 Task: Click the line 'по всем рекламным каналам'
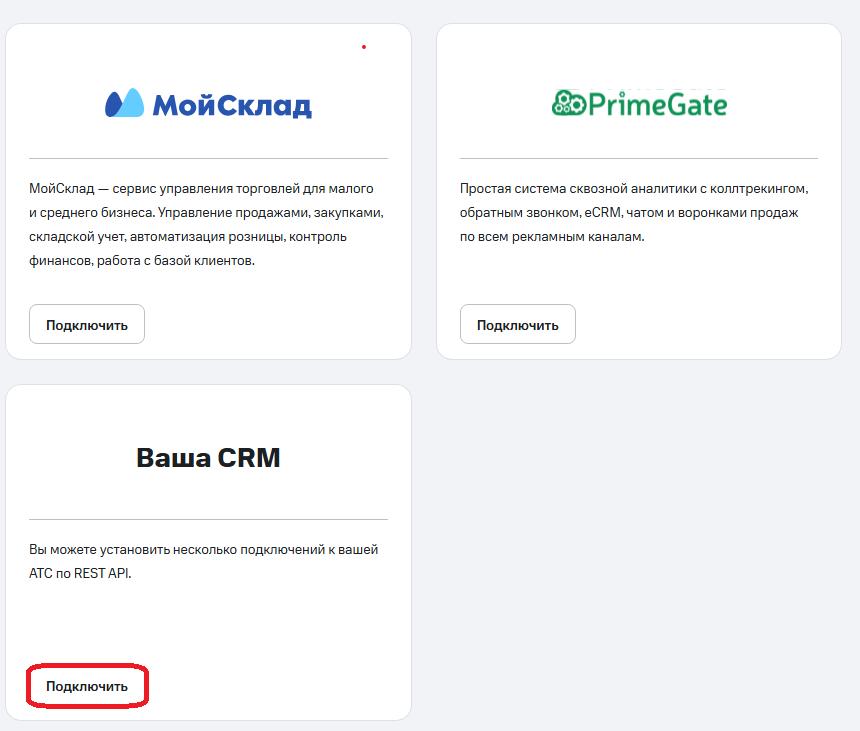[552, 237]
